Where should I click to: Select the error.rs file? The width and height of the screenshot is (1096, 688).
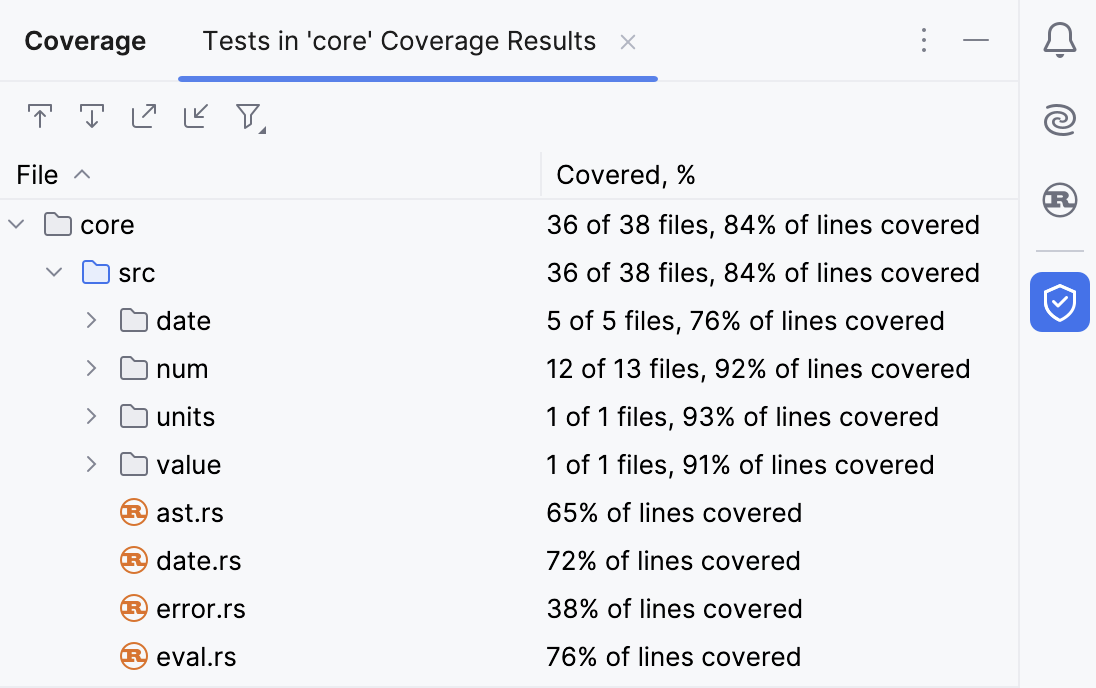(x=199, y=608)
